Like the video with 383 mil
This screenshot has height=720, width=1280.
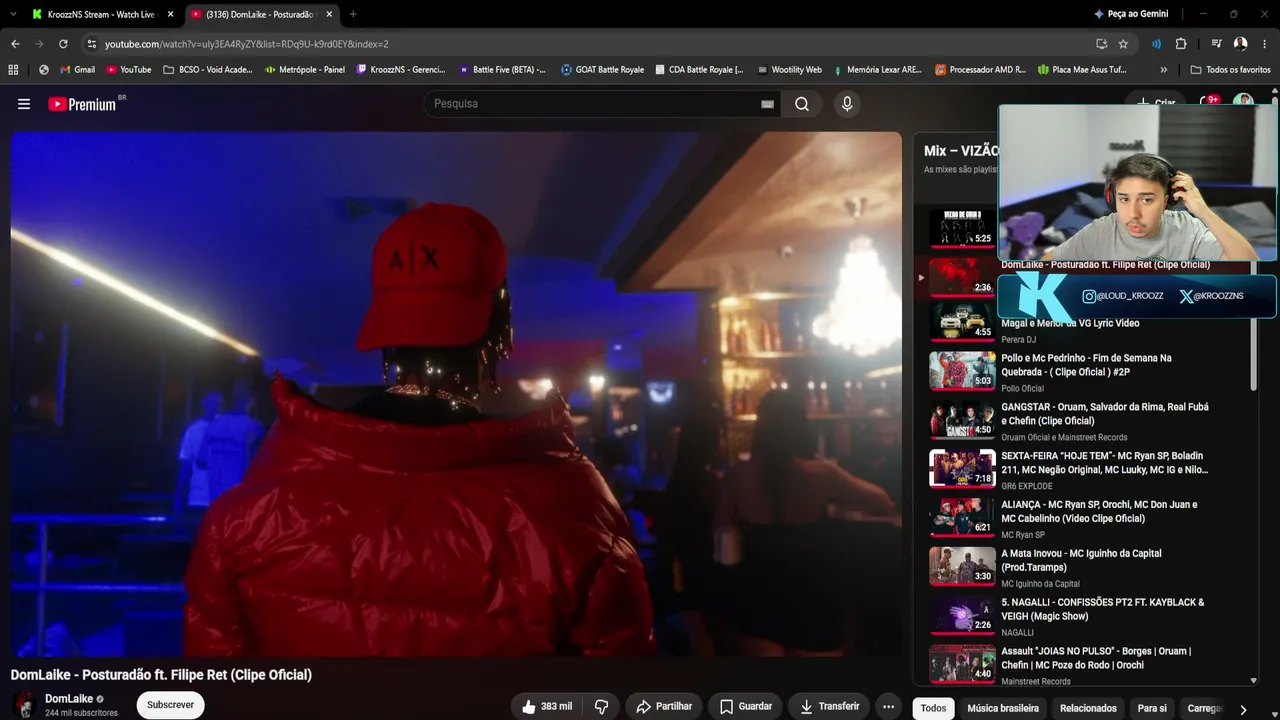click(546, 706)
